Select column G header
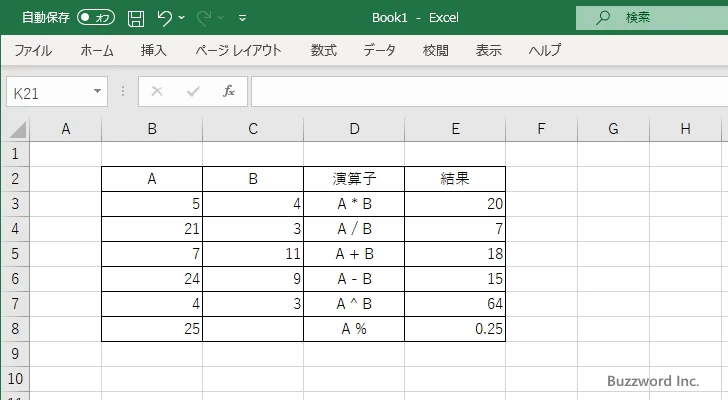Screen dimensions: 728x400 [x=613, y=129]
